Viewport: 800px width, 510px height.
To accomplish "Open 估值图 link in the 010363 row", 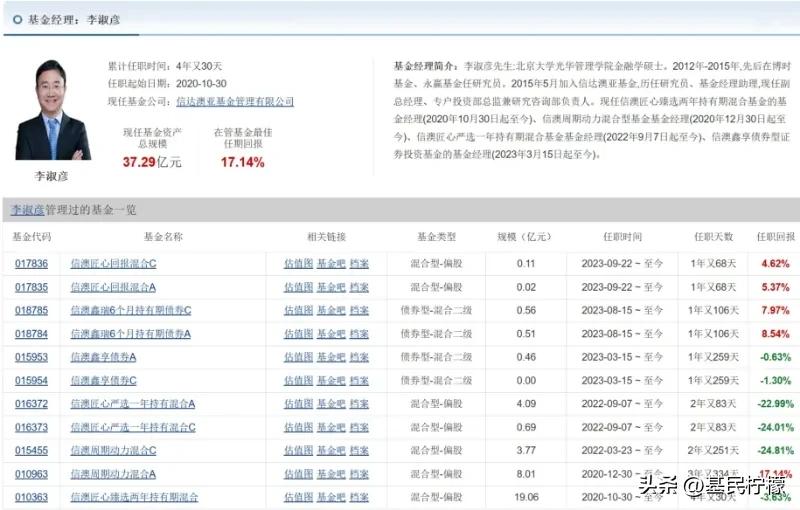I will [x=298, y=497].
